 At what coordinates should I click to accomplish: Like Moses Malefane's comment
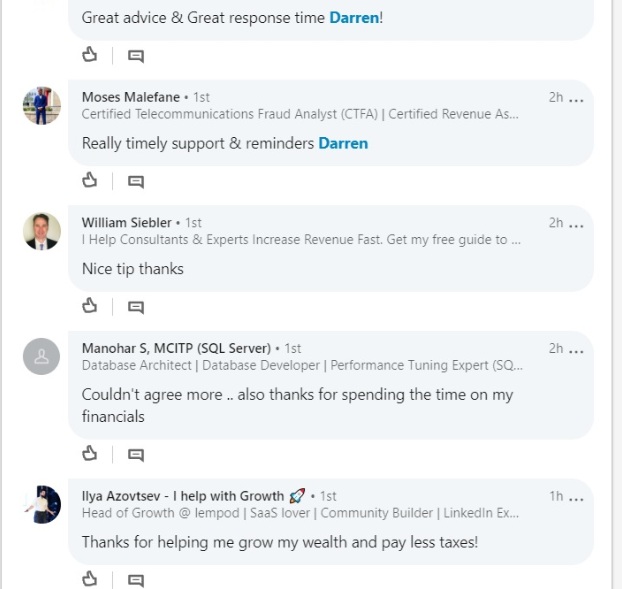pos(90,180)
